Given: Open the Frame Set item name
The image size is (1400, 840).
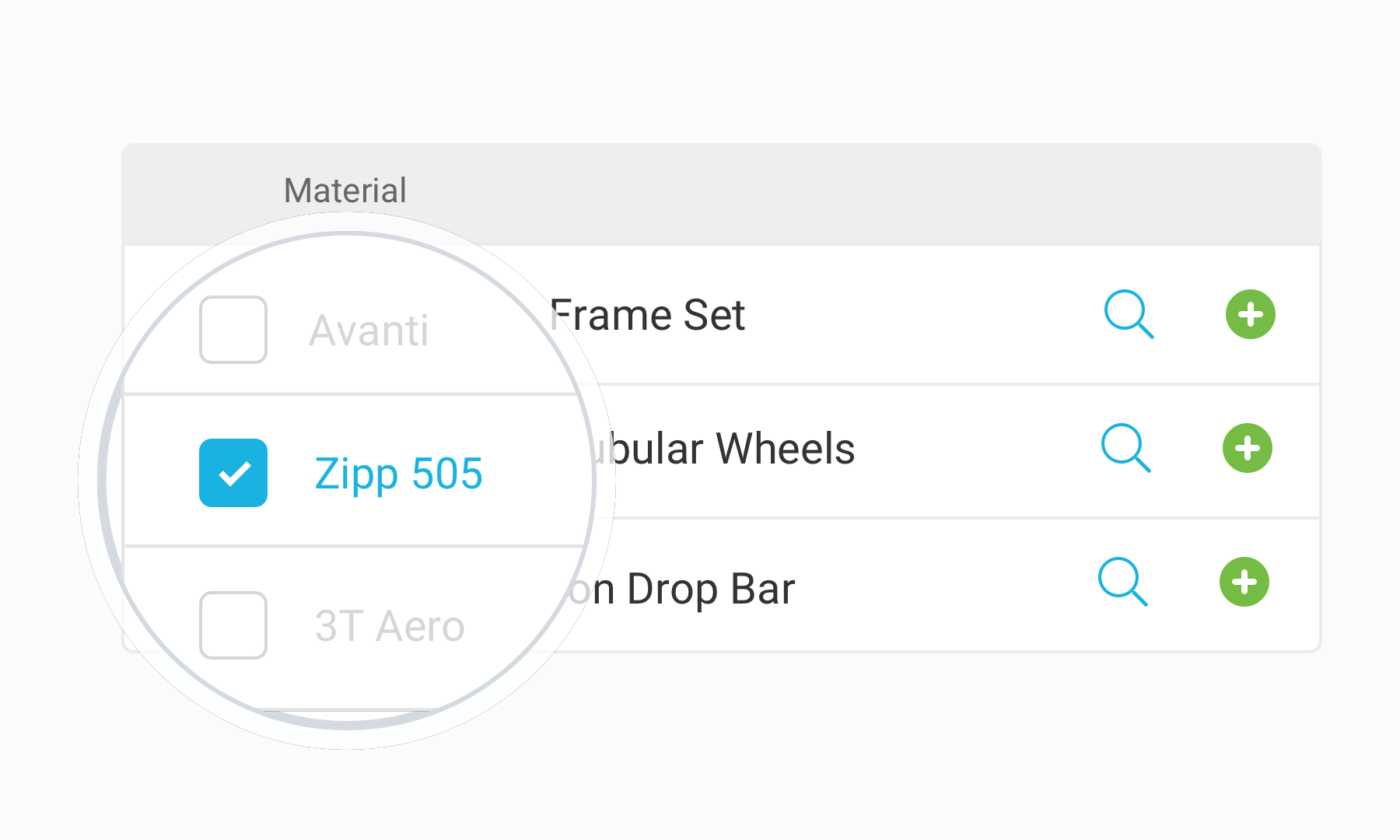Looking at the screenshot, I should tap(647, 316).
